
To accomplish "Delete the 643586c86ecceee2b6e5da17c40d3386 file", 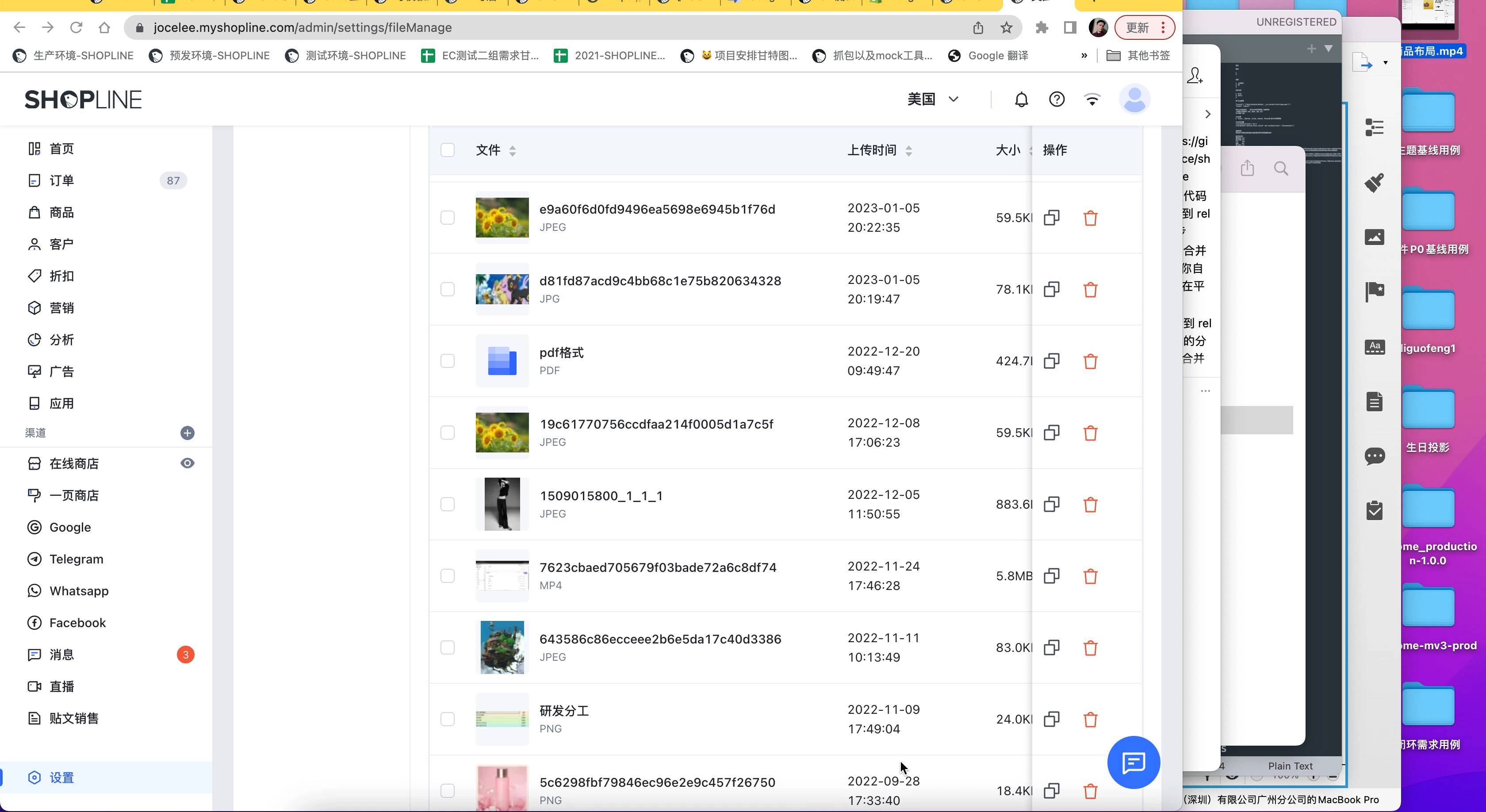I will point(1090,647).
